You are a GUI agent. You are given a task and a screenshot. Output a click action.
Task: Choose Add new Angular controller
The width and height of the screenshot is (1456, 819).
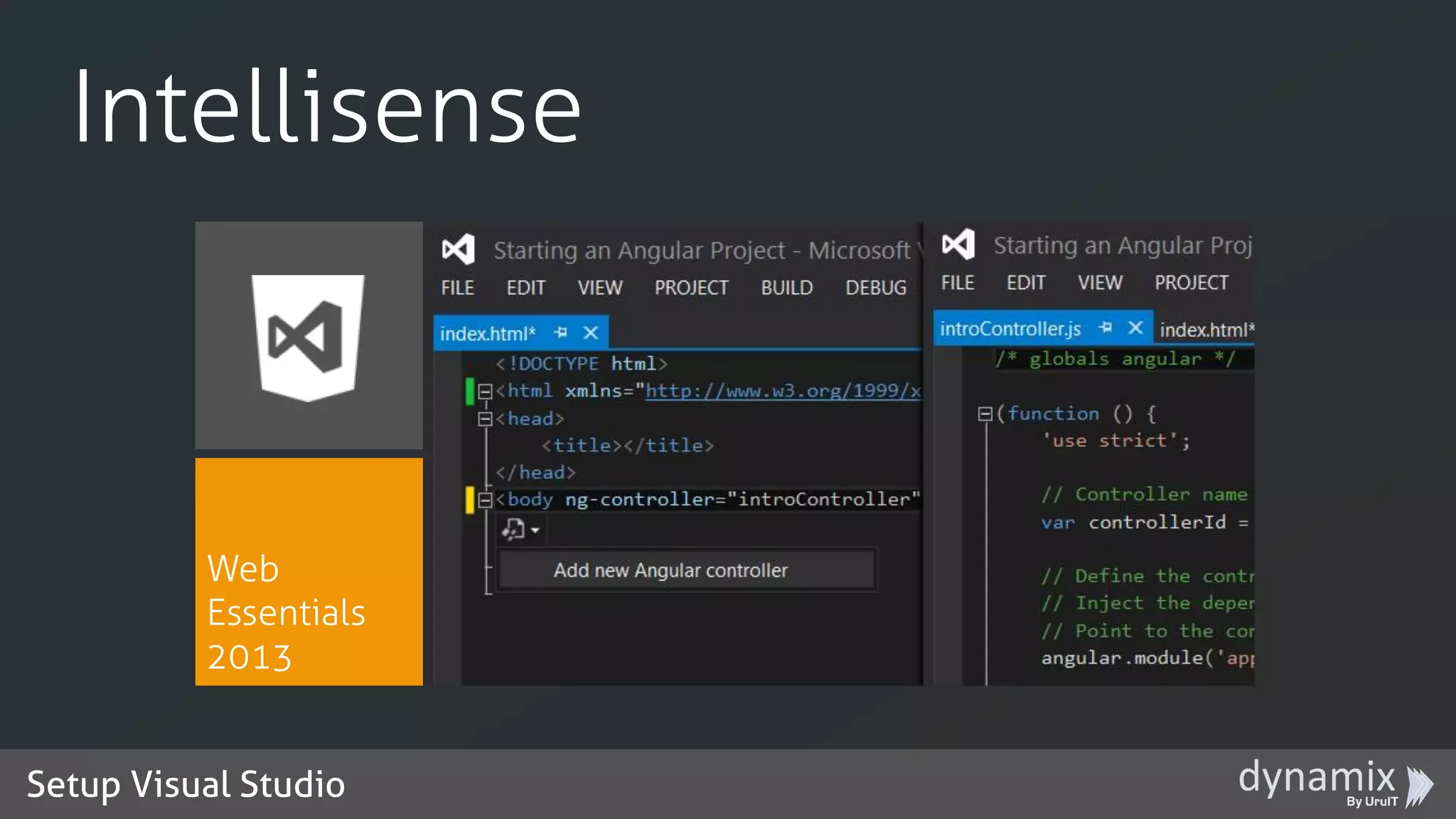(687, 570)
